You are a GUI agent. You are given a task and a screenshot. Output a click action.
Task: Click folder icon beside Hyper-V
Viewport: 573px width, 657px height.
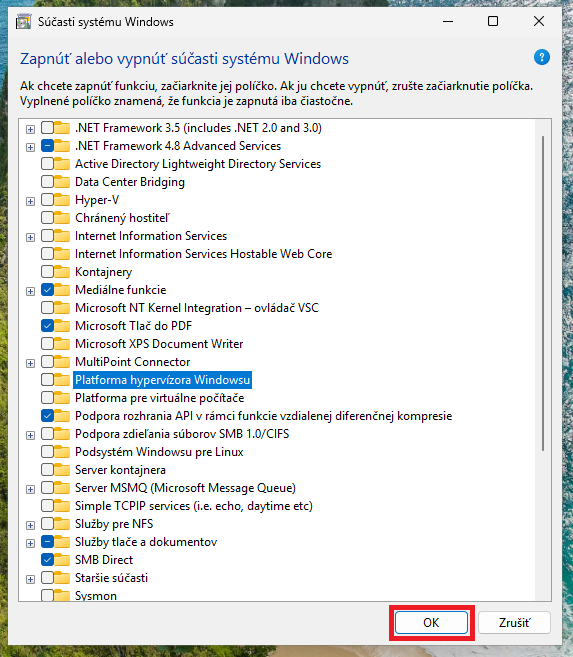(x=62, y=200)
